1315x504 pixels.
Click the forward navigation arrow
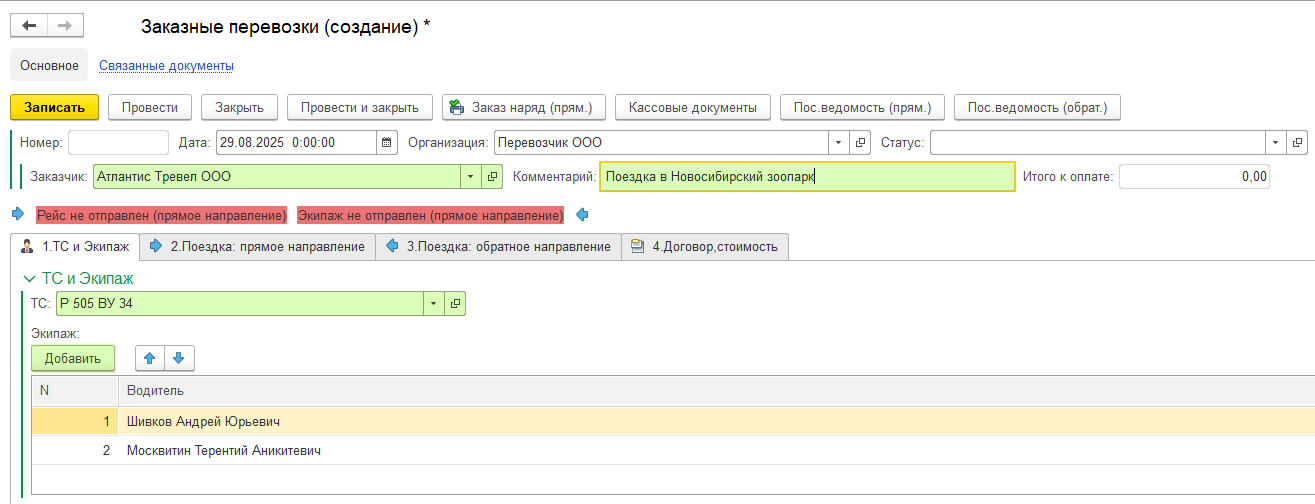(x=65, y=26)
